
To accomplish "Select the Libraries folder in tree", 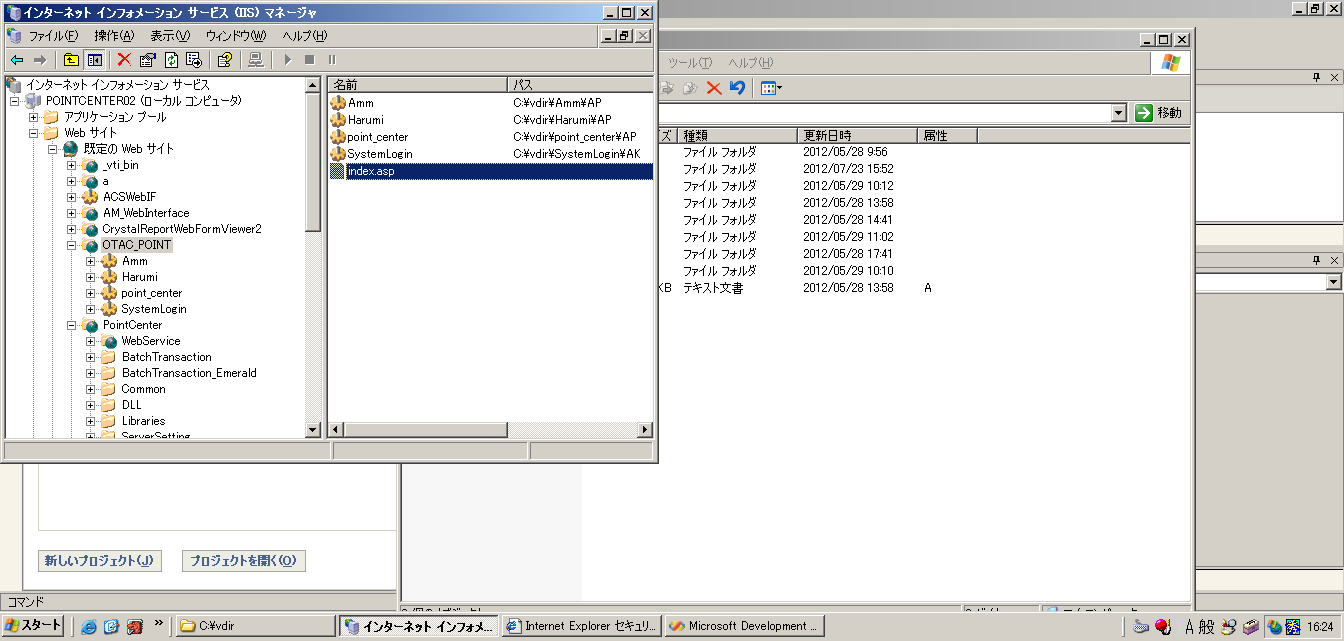I will click(144, 421).
